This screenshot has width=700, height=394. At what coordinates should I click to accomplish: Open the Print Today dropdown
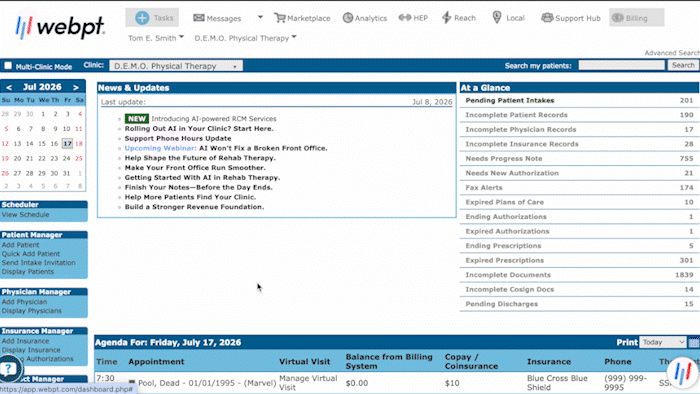662,342
